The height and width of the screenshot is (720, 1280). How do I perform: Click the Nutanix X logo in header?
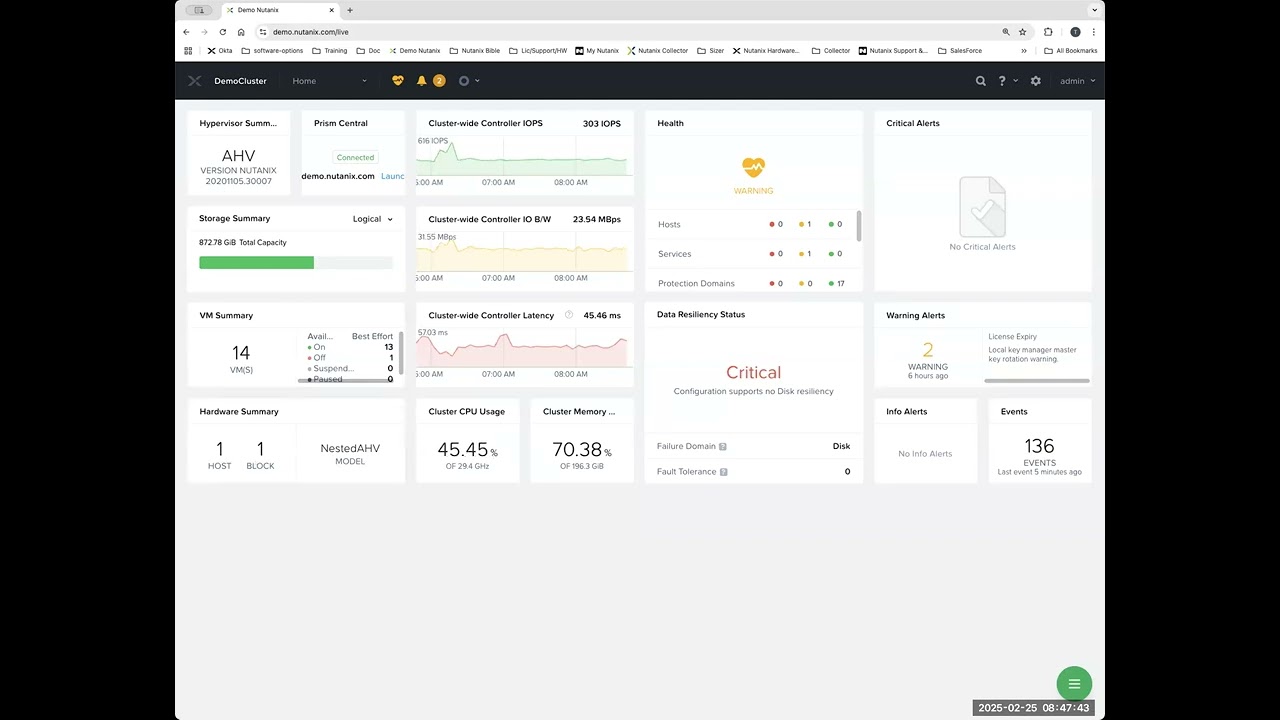click(x=195, y=81)
